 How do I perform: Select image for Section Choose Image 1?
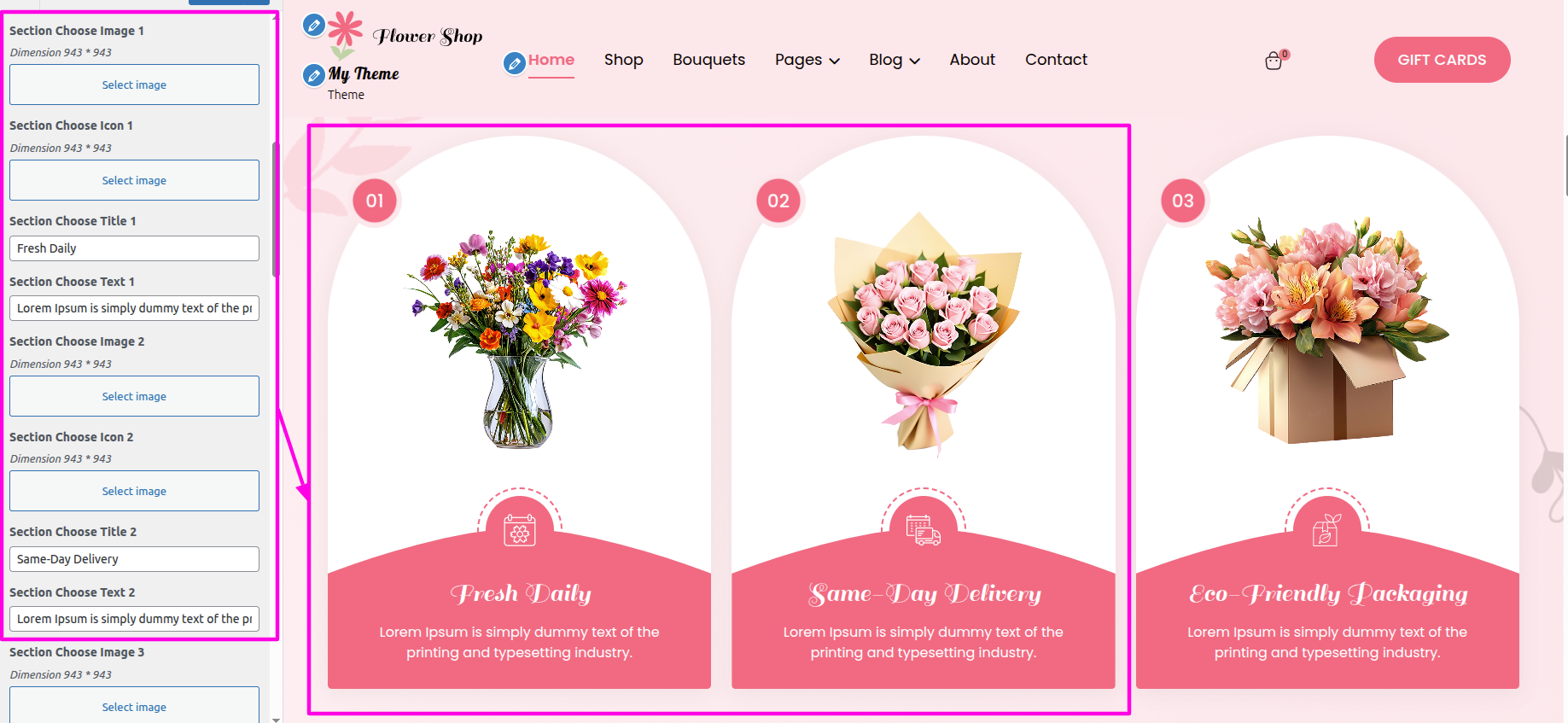click(134, 85)
